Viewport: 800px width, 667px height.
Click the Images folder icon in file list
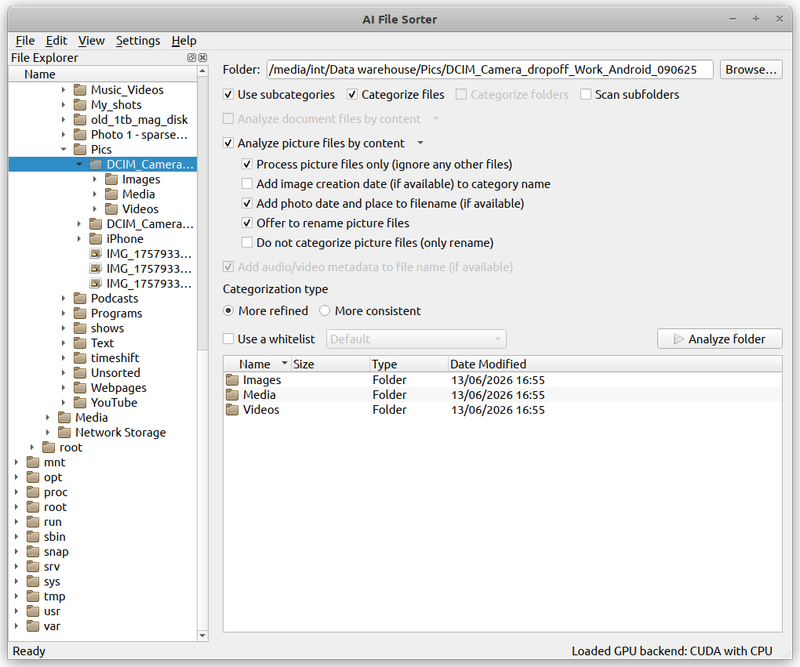tap(233, 380)
